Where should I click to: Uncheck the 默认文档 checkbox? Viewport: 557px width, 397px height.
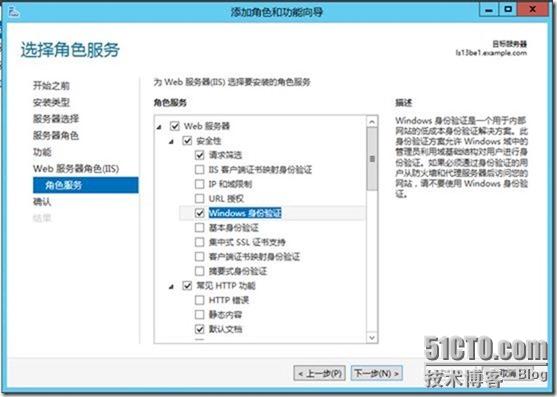pyautogui.click(x=200, y=329)
